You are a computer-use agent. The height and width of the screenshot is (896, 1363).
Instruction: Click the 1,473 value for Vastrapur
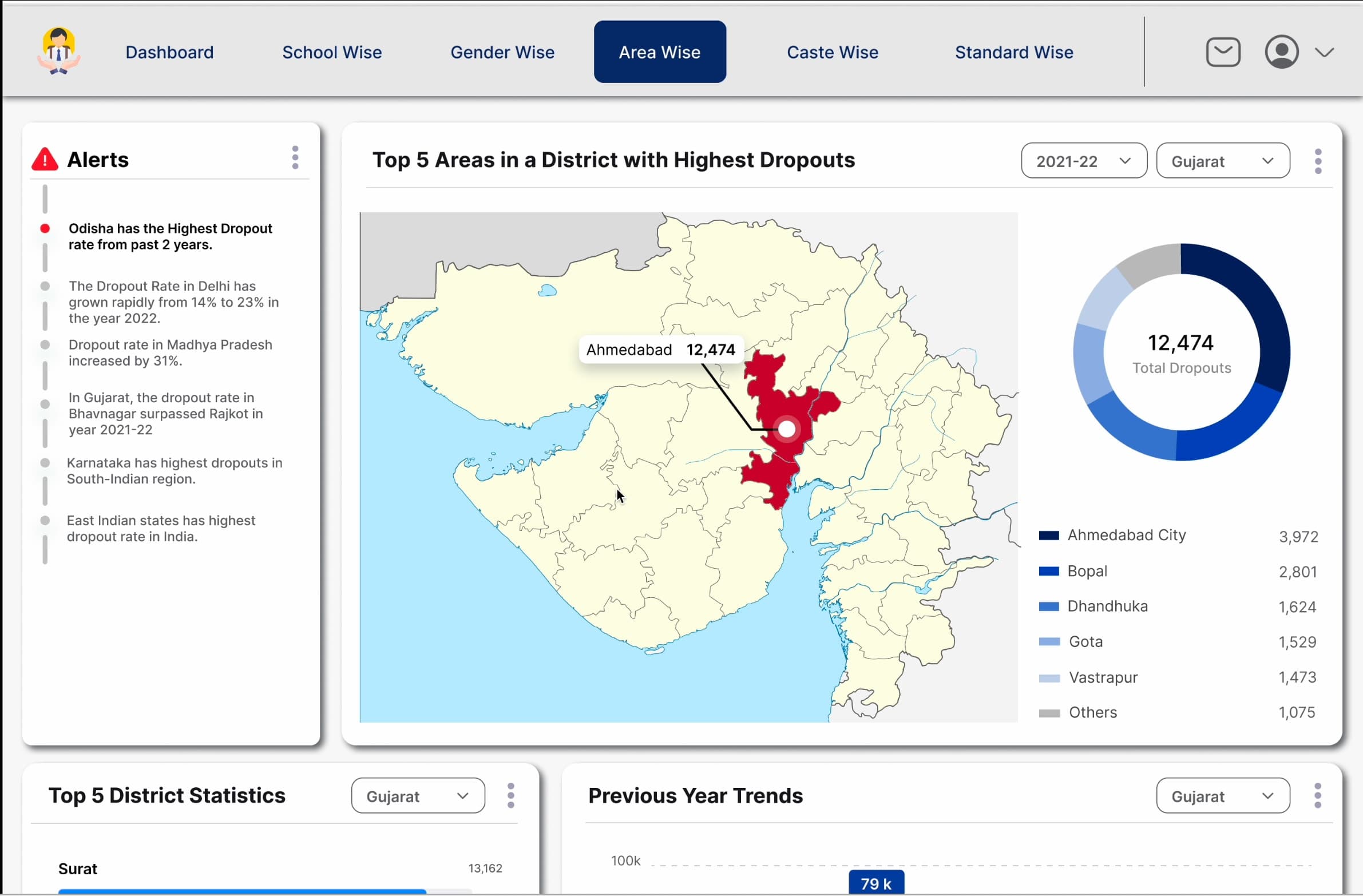(x=1297, y=677)
